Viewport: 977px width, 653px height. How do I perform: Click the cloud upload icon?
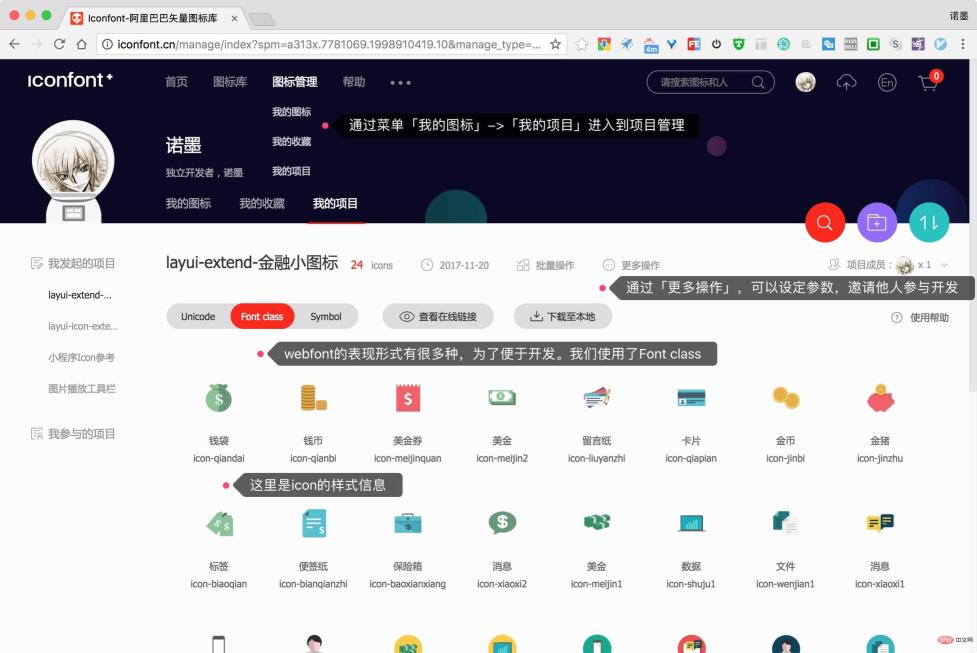point(846,82)
